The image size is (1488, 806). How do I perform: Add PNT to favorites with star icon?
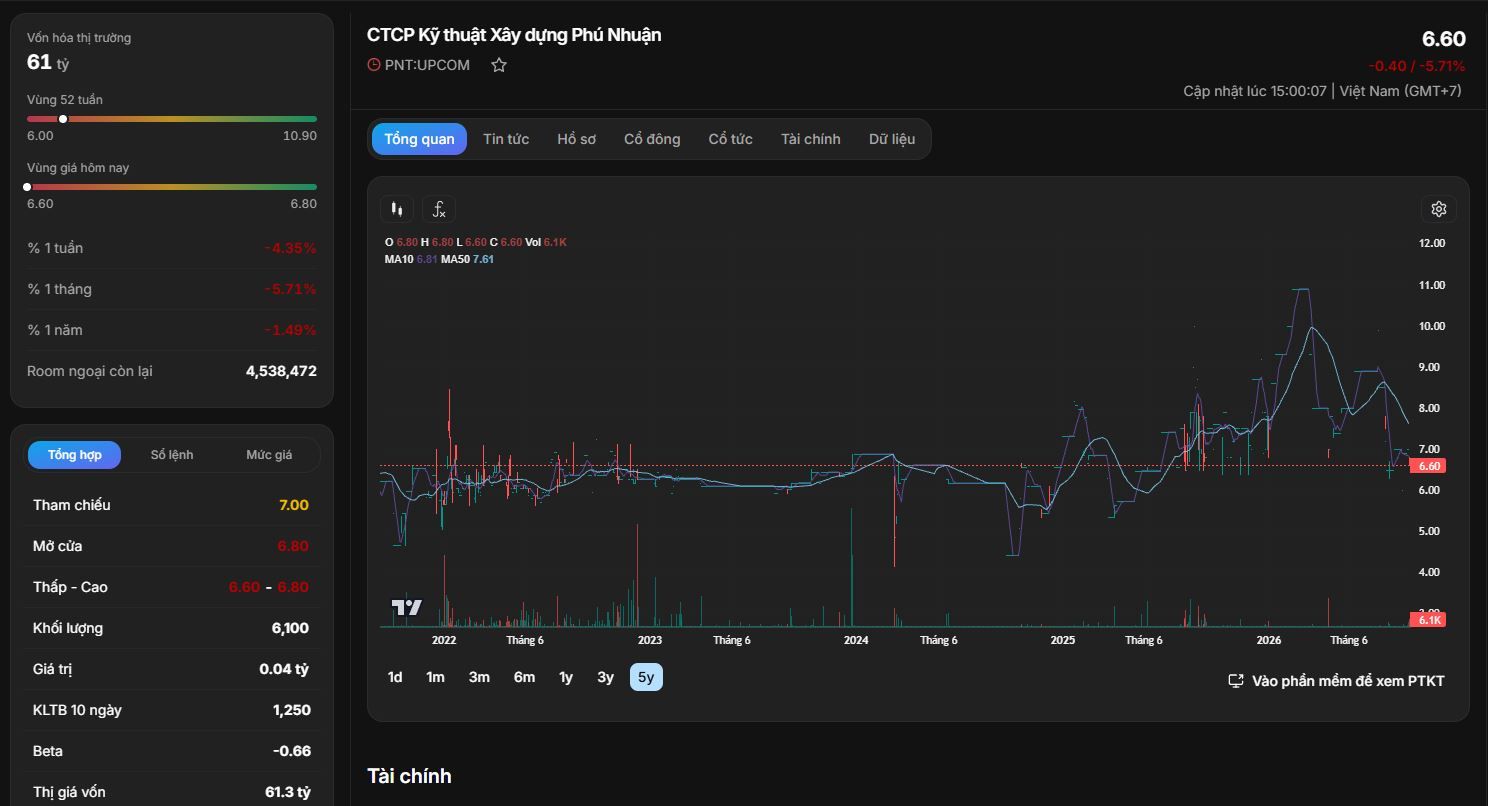(x=499, y=65)
